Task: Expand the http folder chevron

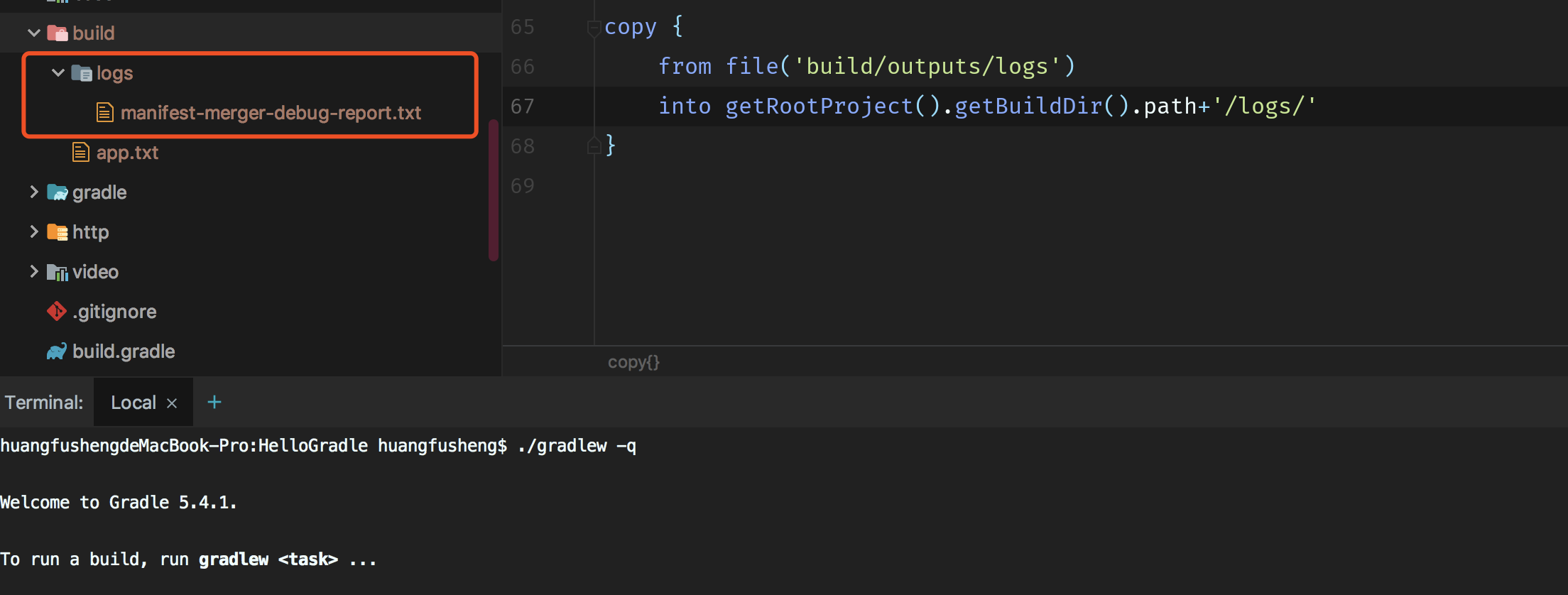Action: click(33, 231)
